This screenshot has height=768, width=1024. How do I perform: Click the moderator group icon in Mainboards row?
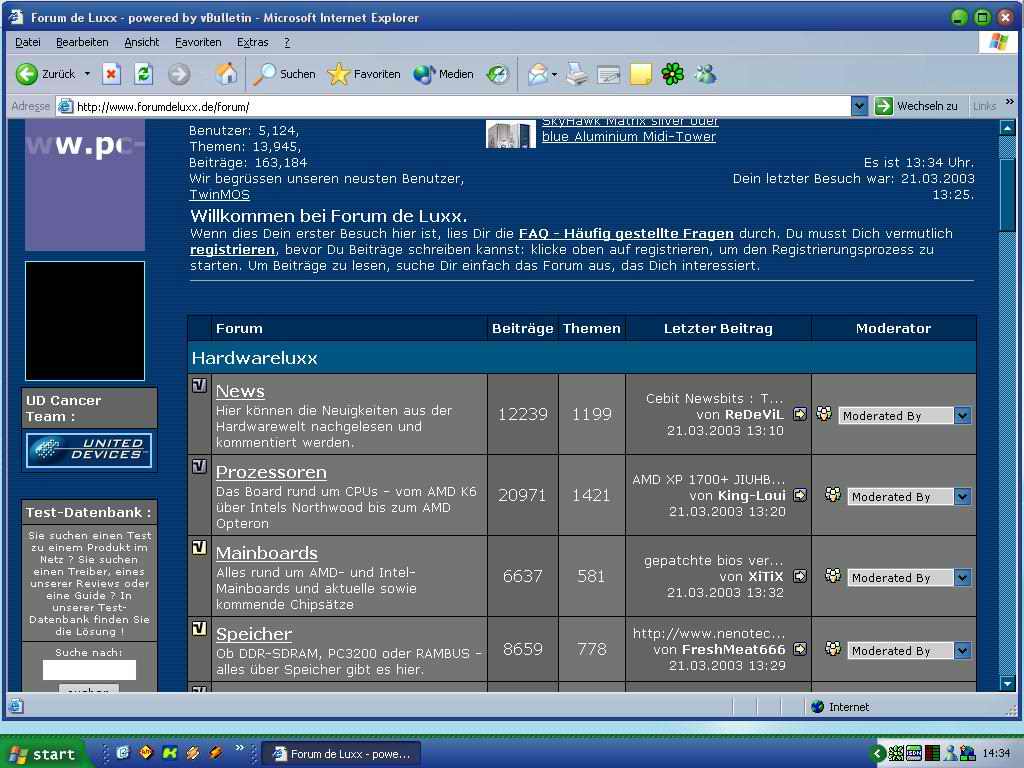tap(833, 575)
